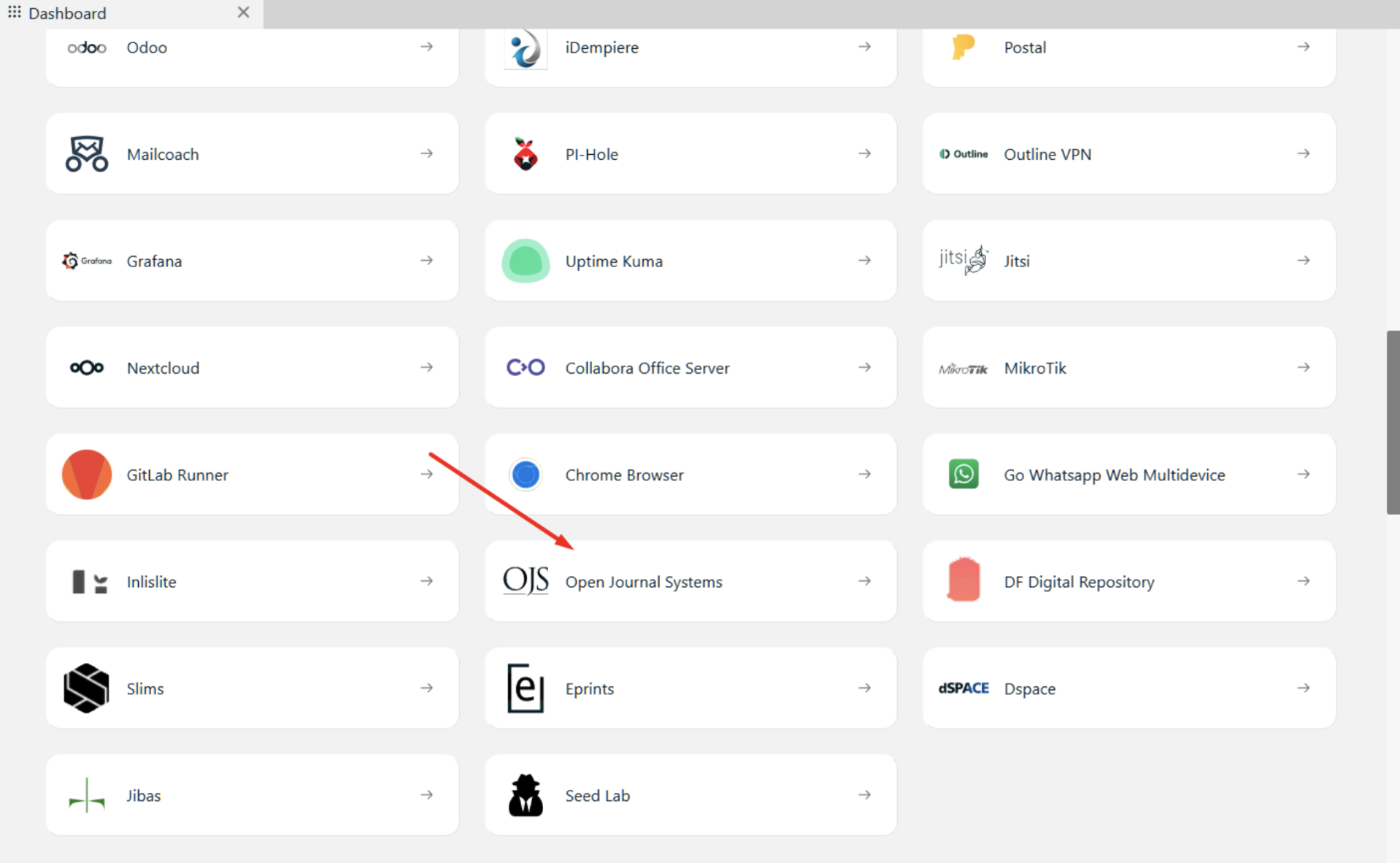The width and height of the screenshot is (1400, 863).
Task: Click the 'Jibas' label text
Action: click(144, 795)
